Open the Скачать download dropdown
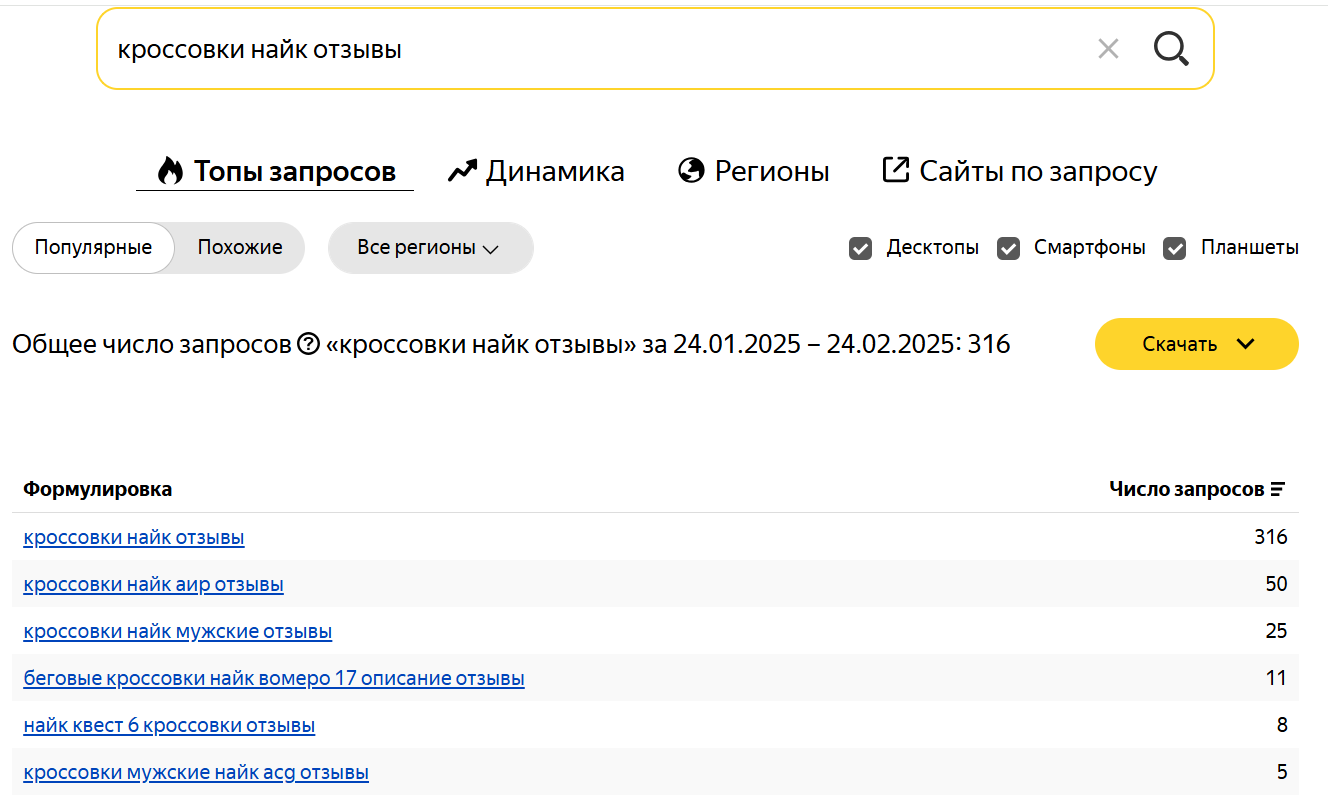The height and width of the screenshot is (804, 1328). coord(1197,344)
